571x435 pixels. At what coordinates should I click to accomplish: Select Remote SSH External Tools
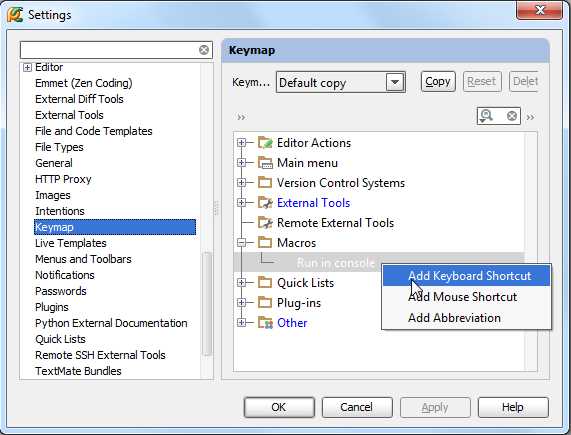tap(100, 355)
